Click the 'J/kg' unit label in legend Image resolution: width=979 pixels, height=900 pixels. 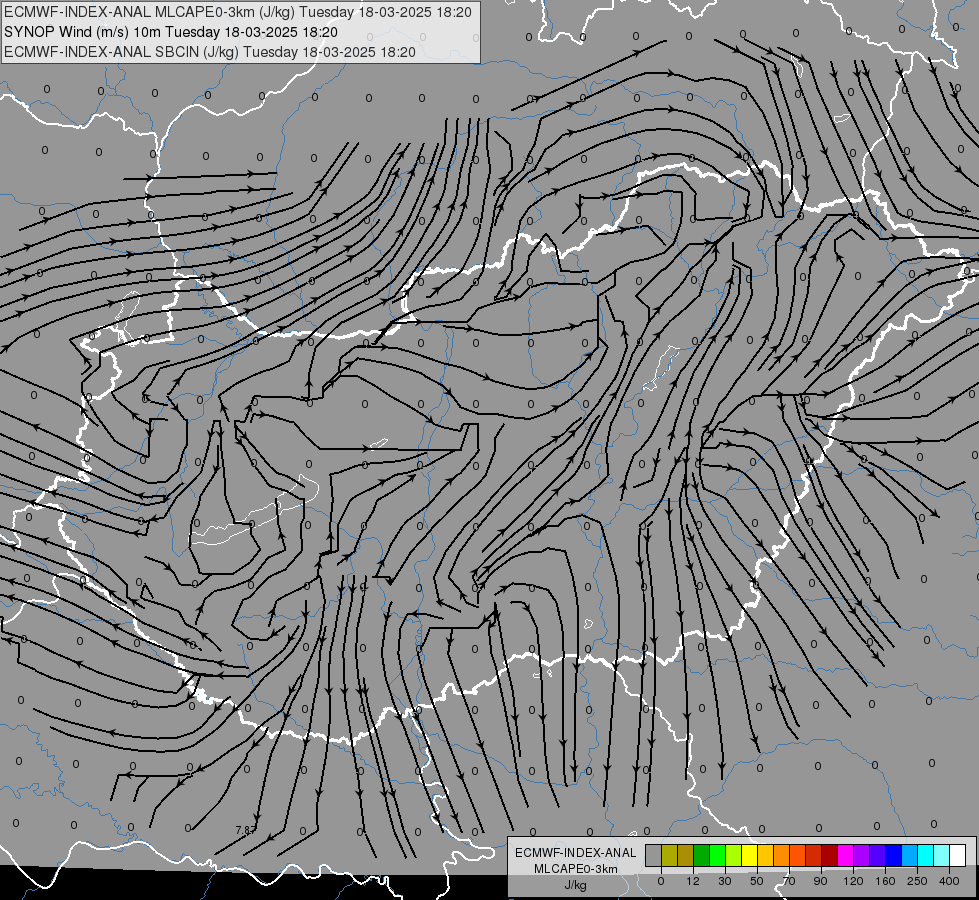point(576,885)
